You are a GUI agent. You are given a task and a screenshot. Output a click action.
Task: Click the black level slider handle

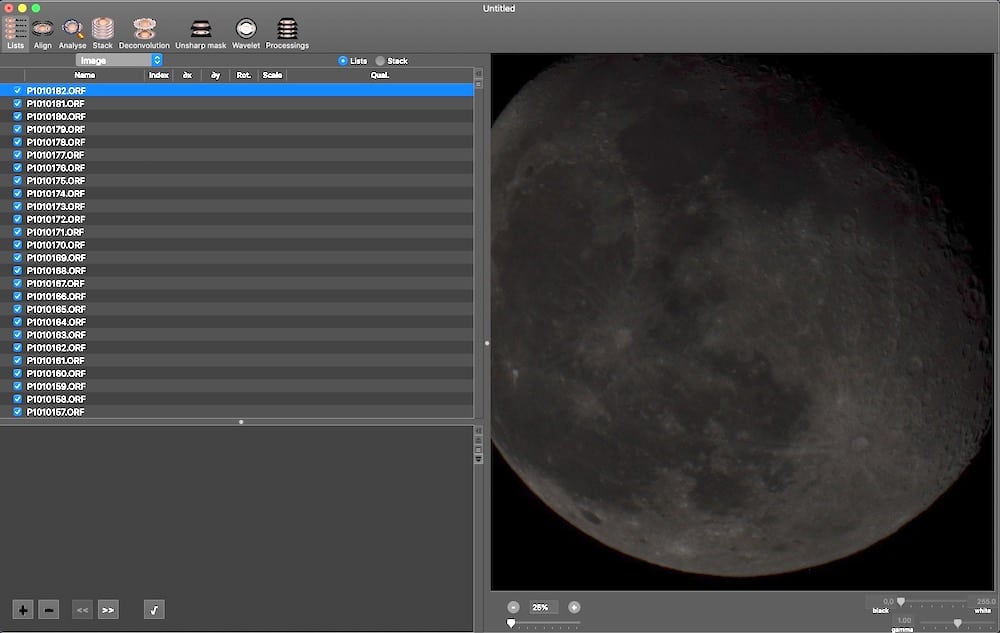901,602
